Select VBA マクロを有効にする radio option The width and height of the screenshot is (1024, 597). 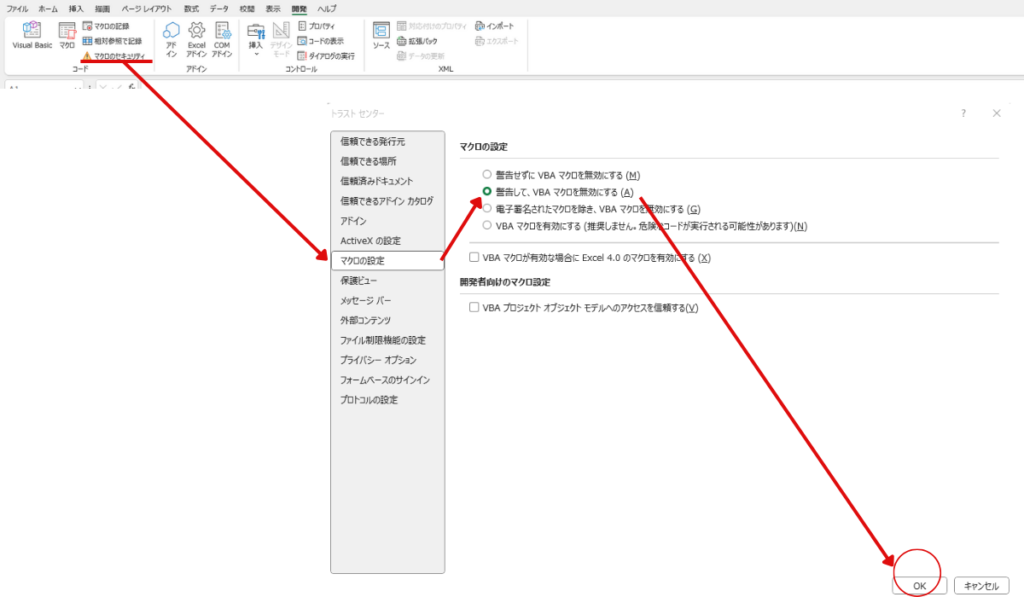(x=487, y=226)
